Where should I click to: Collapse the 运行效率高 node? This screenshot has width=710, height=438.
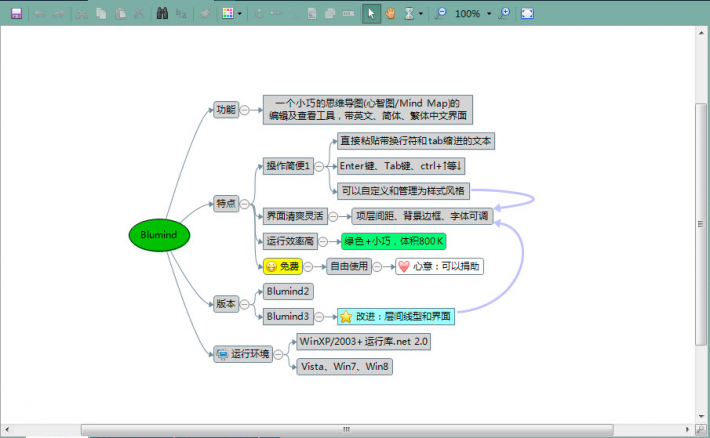tap(323, 241)
